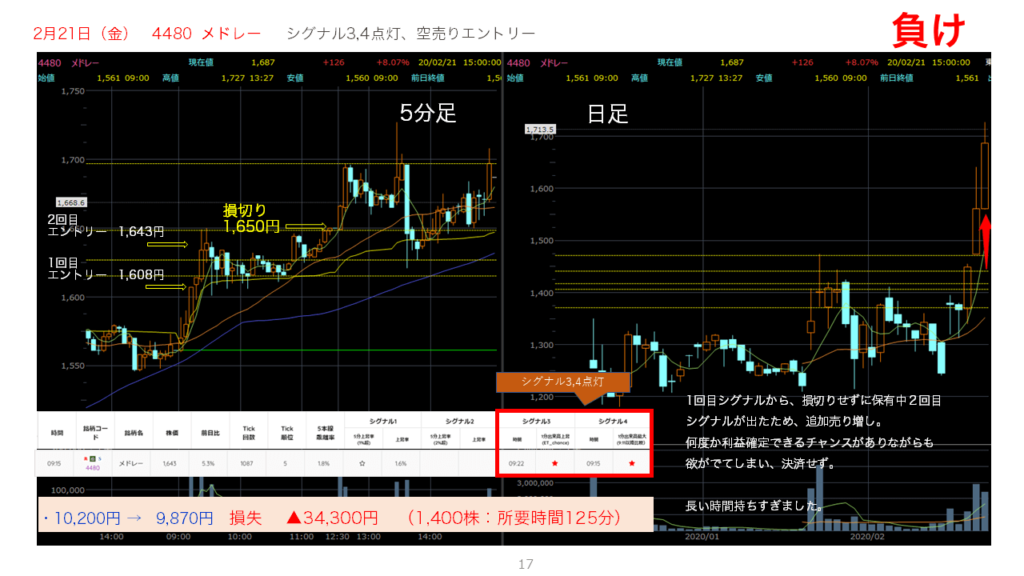
Task: Click the シグナル3 group header
Action: tap(536, 421)
